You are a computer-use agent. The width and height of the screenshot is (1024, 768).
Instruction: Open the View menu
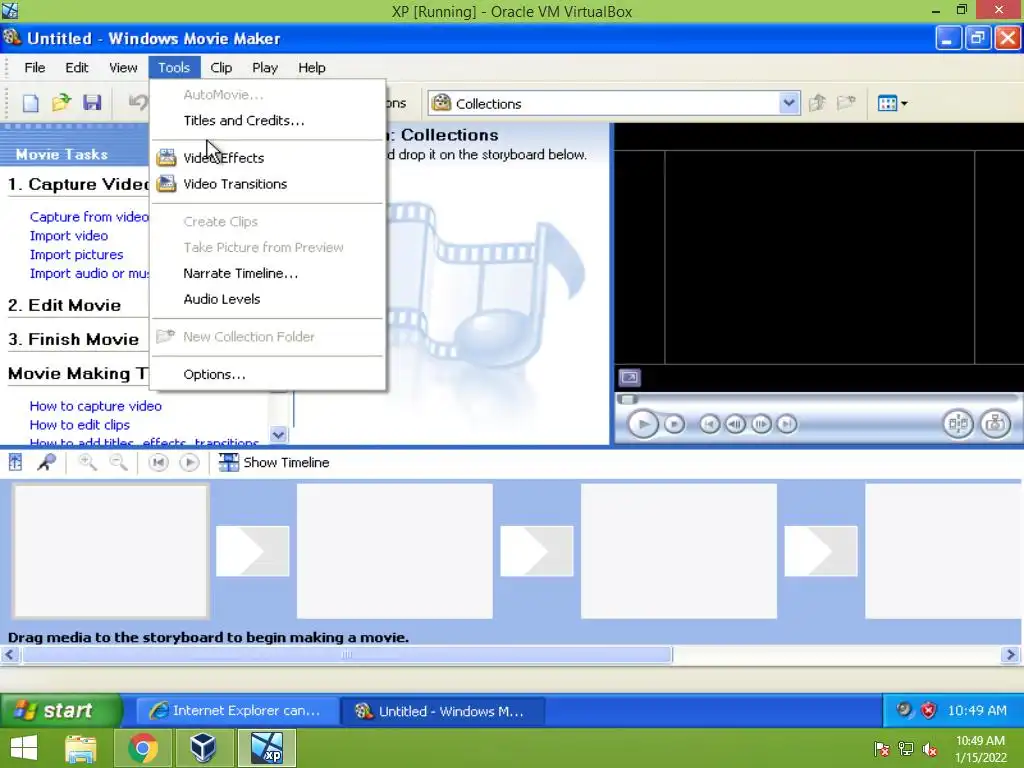point(123,67)
